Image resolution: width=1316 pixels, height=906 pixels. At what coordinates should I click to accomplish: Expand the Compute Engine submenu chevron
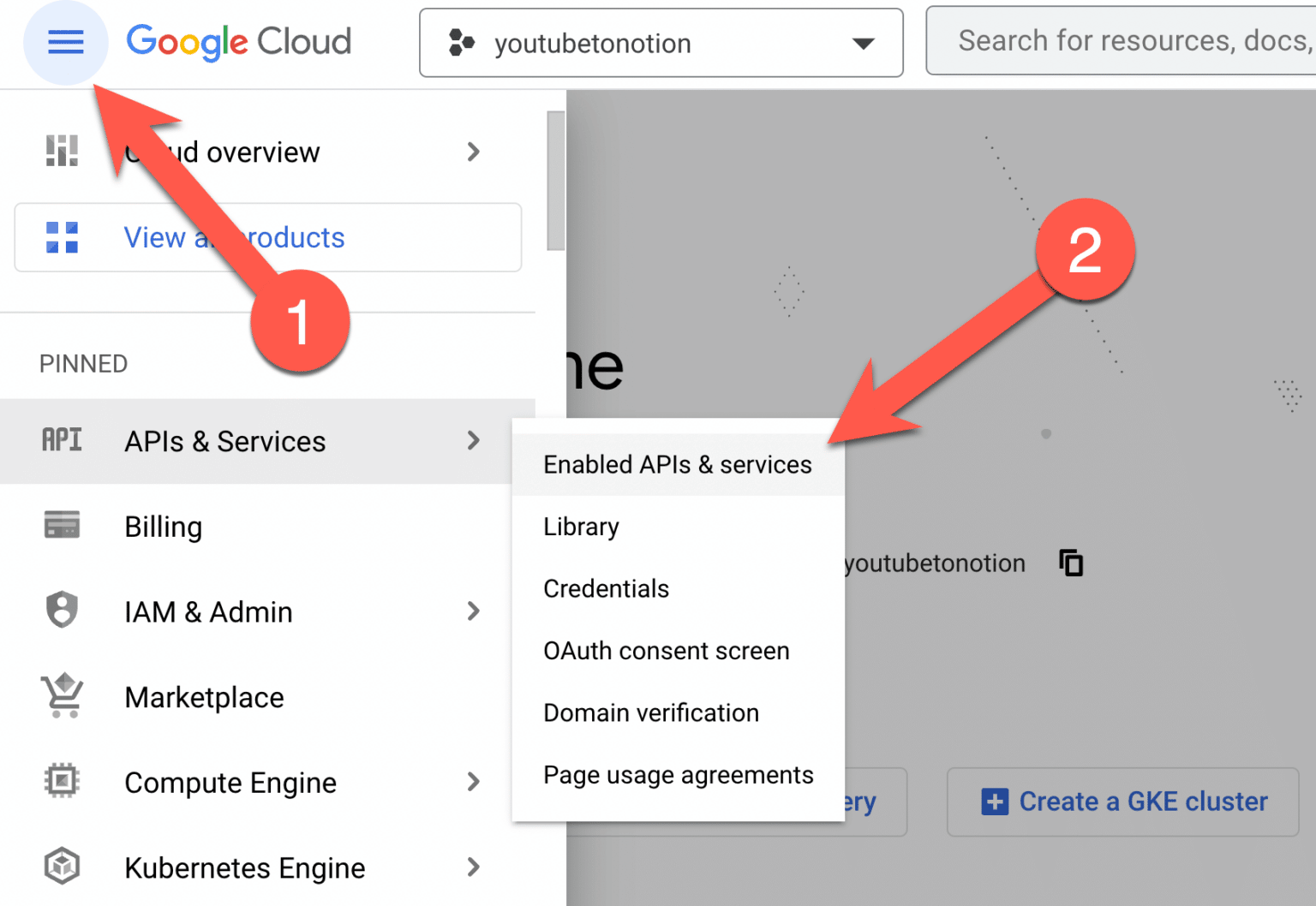tap(473, 781)
